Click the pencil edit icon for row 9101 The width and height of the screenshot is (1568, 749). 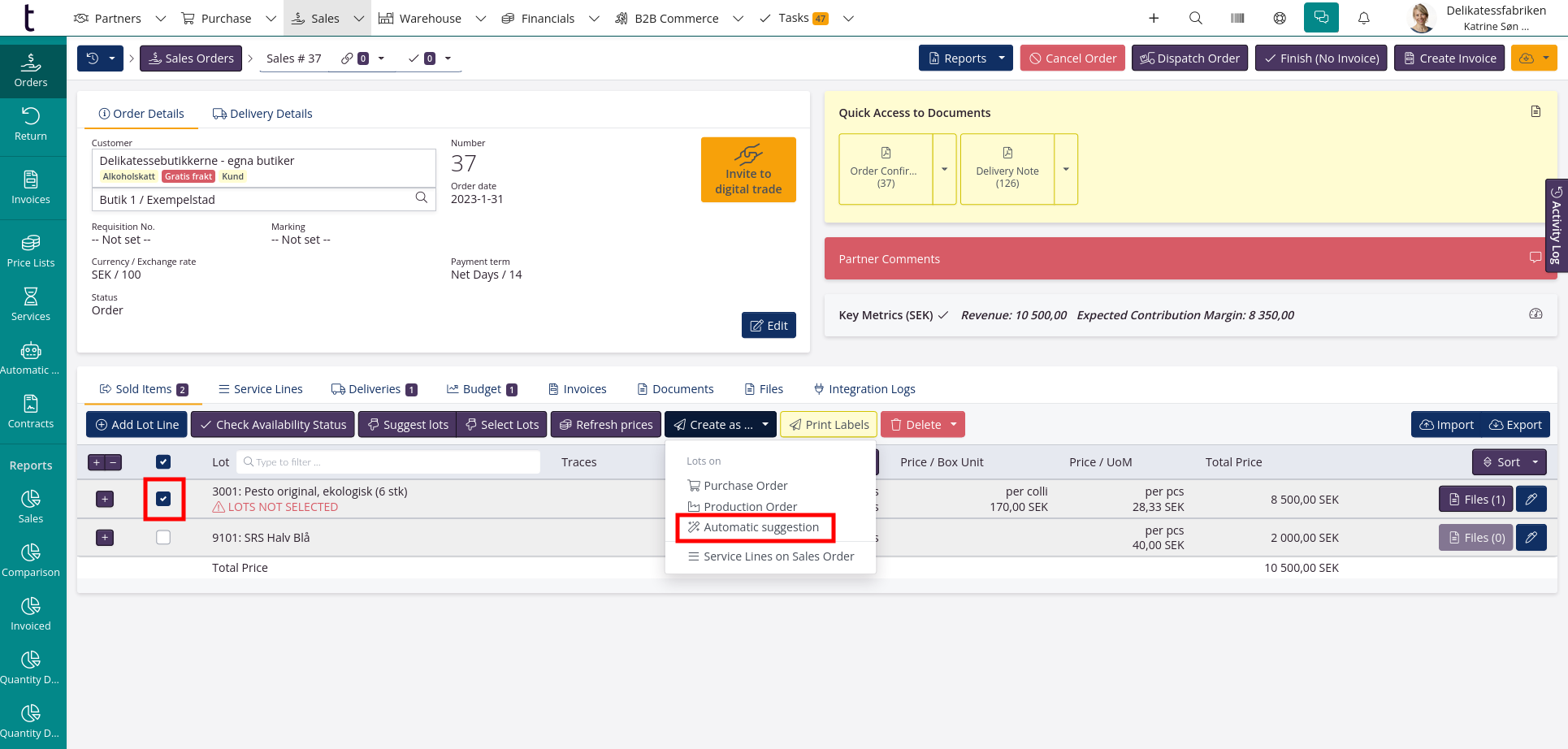pyautogui.click(x=1531, y=538)
